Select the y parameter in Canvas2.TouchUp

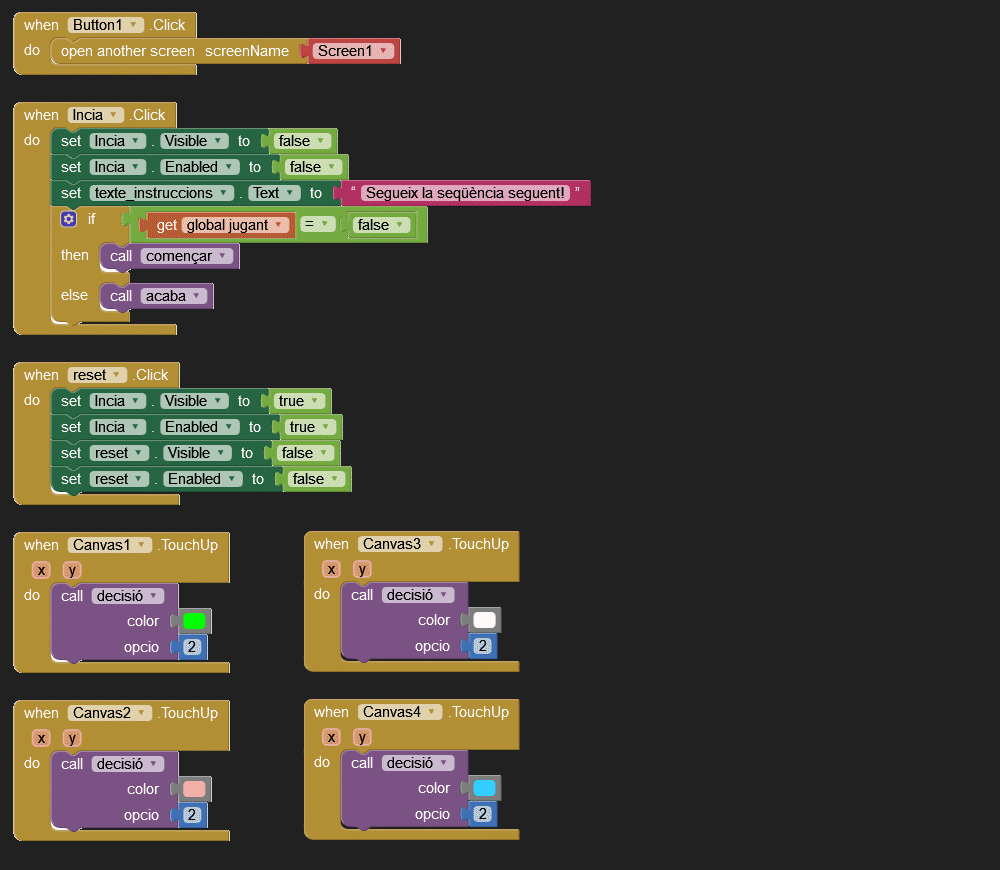pos(72,738)
